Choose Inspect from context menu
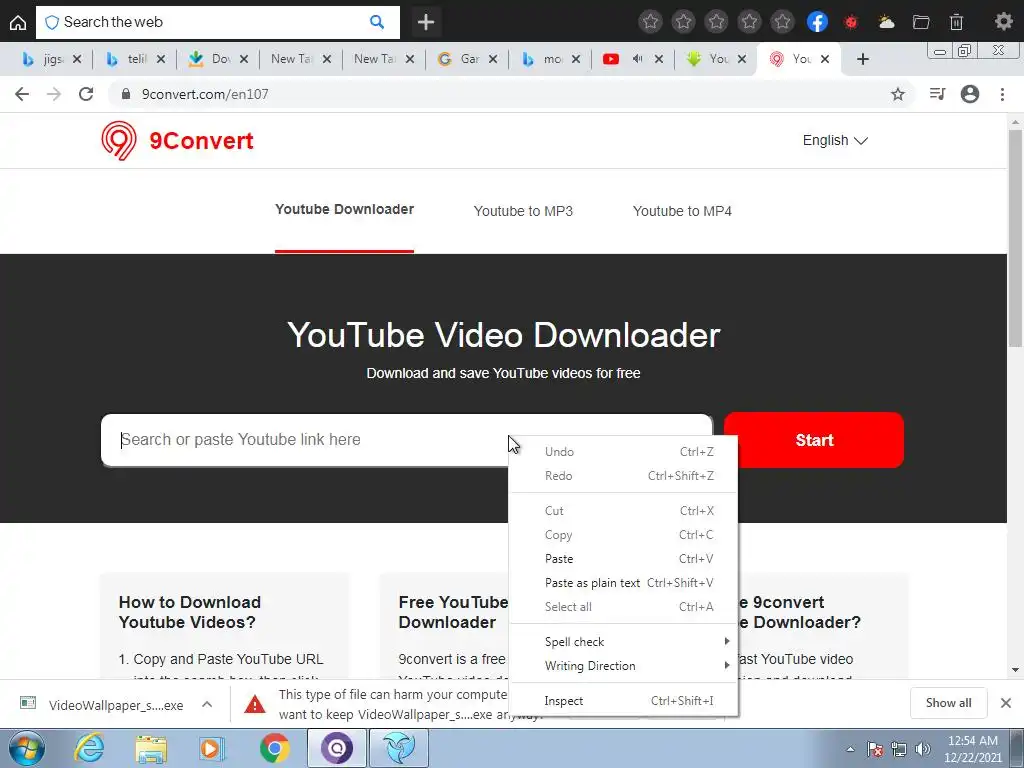Viewport: 1024px width, 768px height. click(x=624, y=701)
